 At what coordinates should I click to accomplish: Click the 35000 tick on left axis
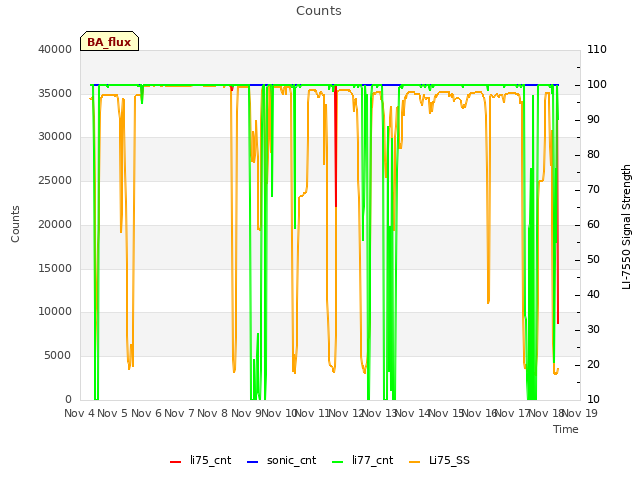point(55,93)
